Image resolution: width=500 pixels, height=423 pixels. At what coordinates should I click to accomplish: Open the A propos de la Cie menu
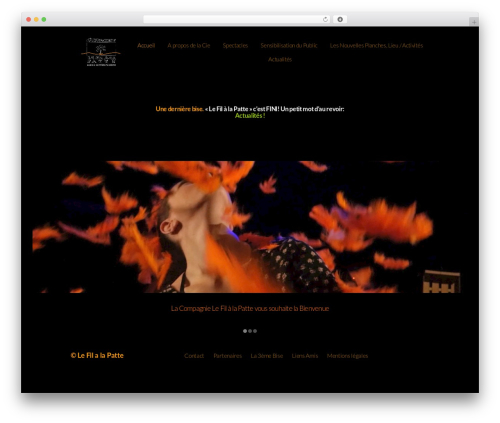pos(189,45)
